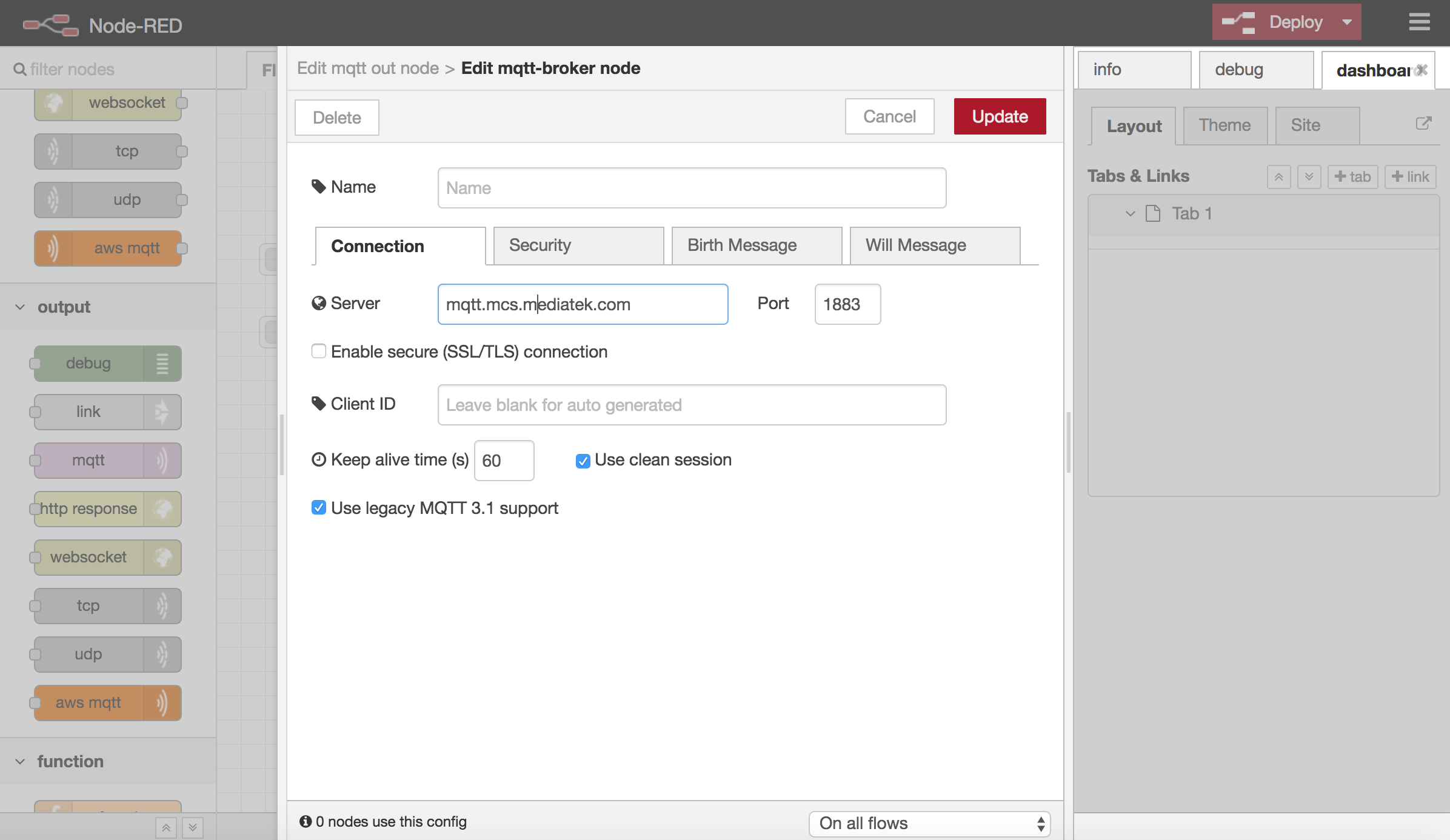Click the Keep alive time field
The width and height of the screenshot is (1450, 840).
tap(504, 461)
